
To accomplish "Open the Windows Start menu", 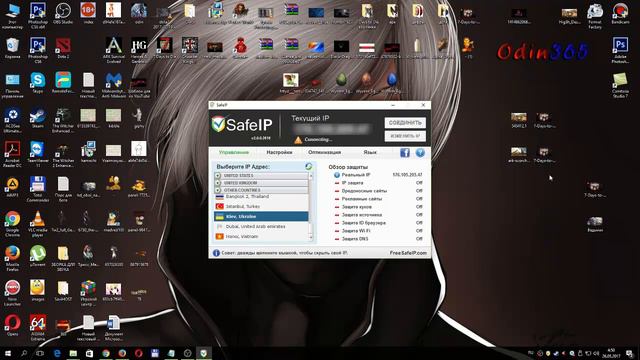I will click(8, 353).
